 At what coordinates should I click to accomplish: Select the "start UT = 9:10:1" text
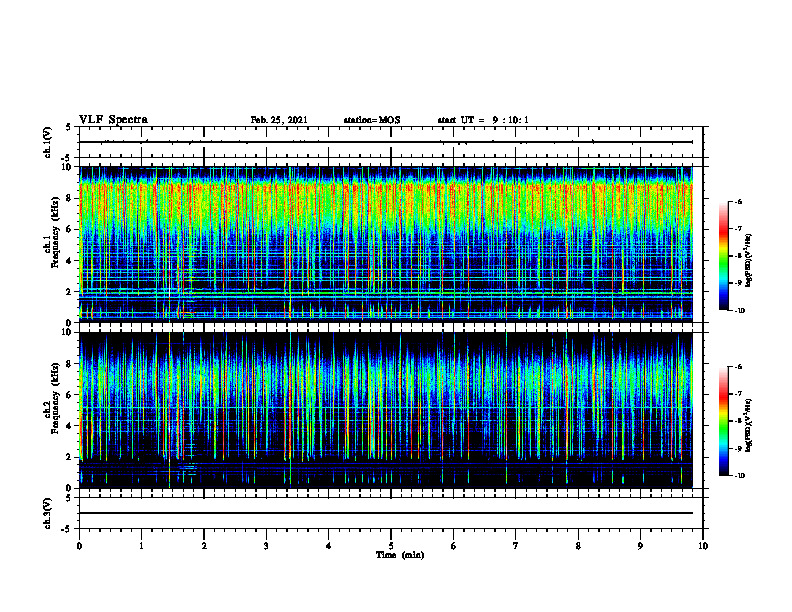pyautogui.click(x=483, y=120)
